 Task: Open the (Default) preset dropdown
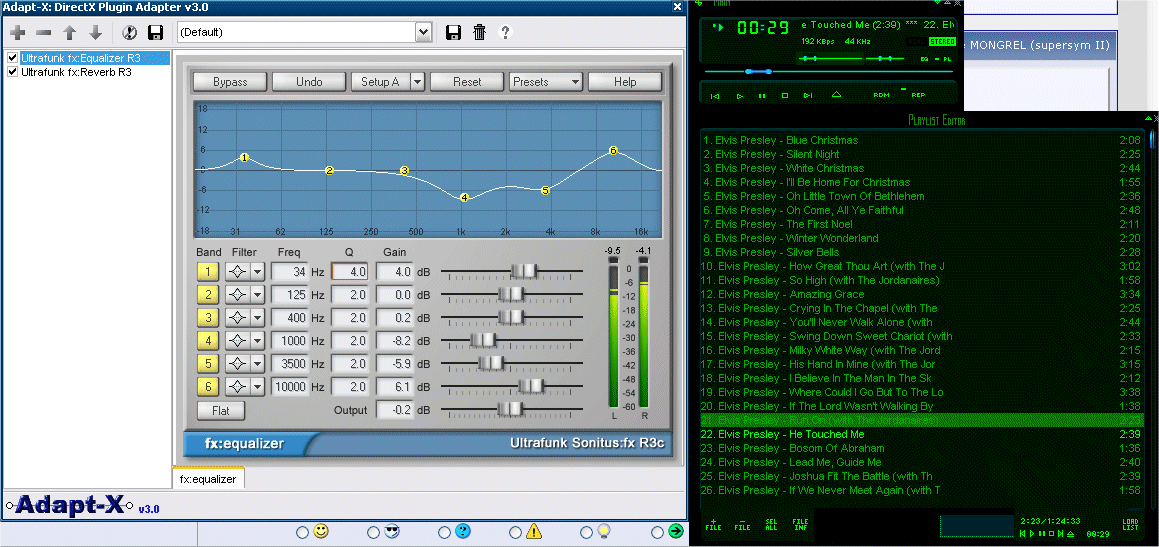pos(424,32)
